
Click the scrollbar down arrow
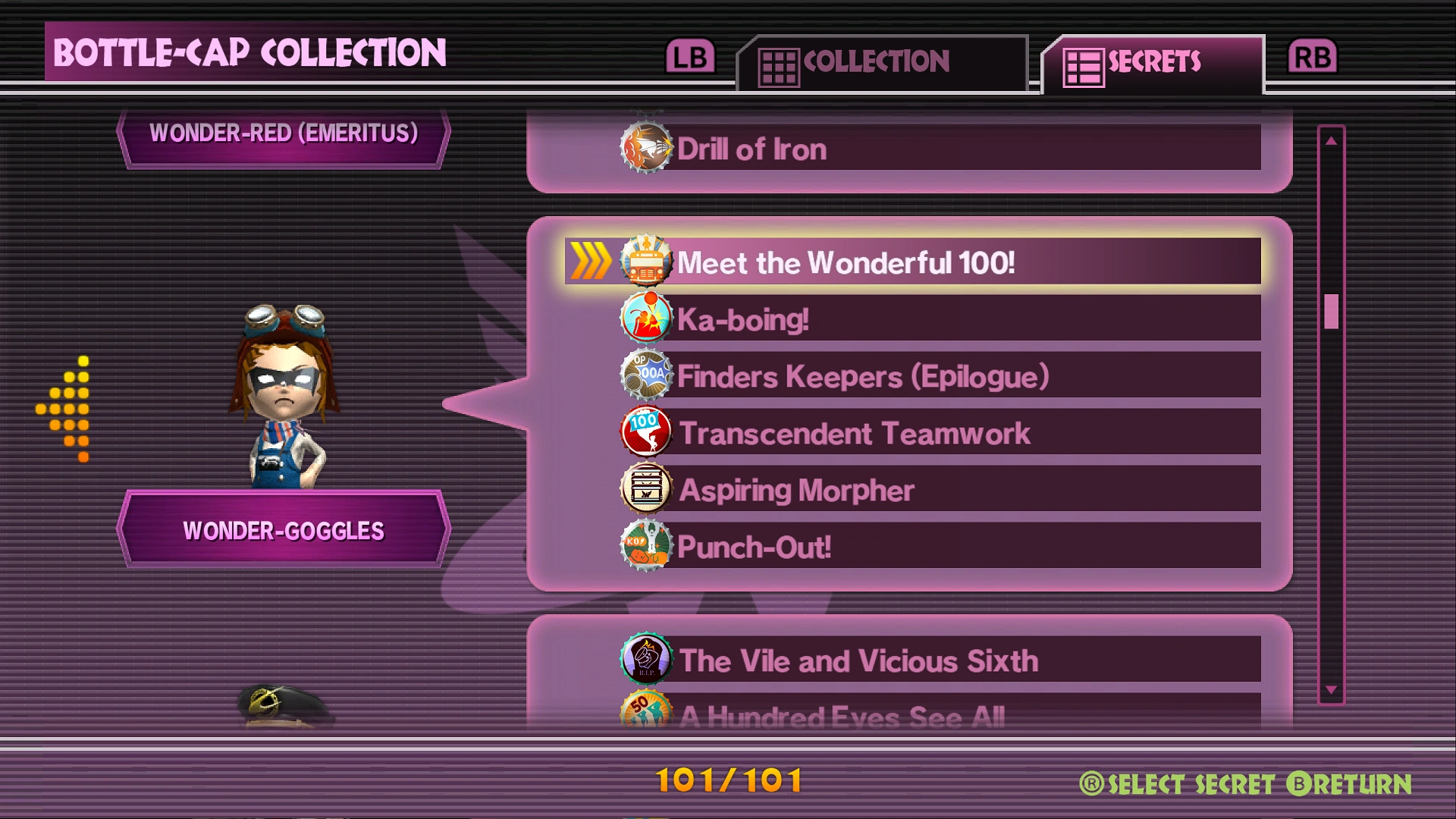pyautogui.click(x=1331, y=690)
